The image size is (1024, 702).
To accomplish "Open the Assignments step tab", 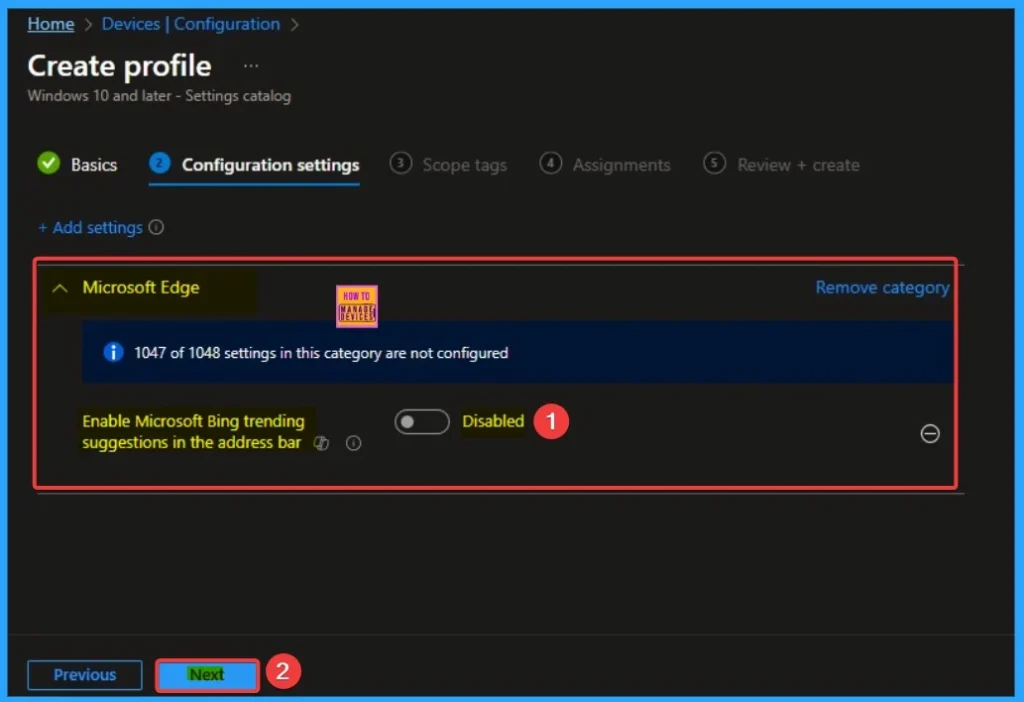I will click(605, 165).
